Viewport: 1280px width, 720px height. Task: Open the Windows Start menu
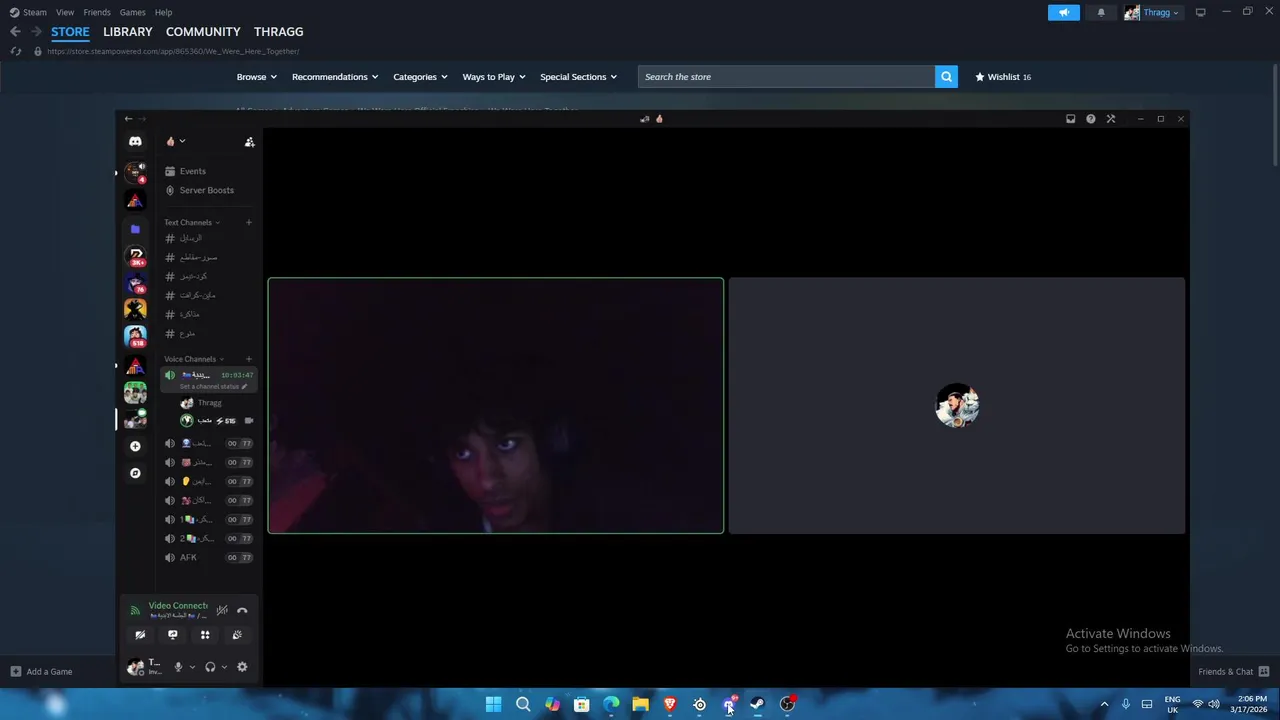pos(493,704)
